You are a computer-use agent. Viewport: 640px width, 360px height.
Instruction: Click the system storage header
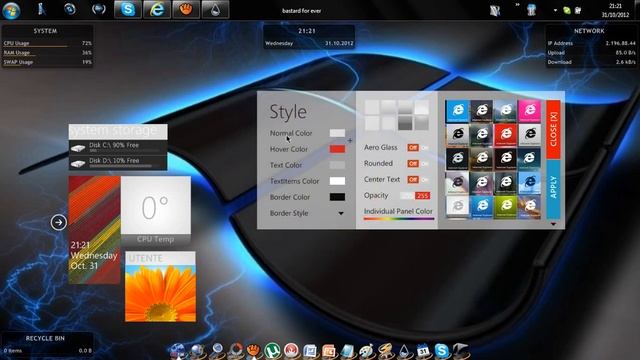(x=118, y=131)
